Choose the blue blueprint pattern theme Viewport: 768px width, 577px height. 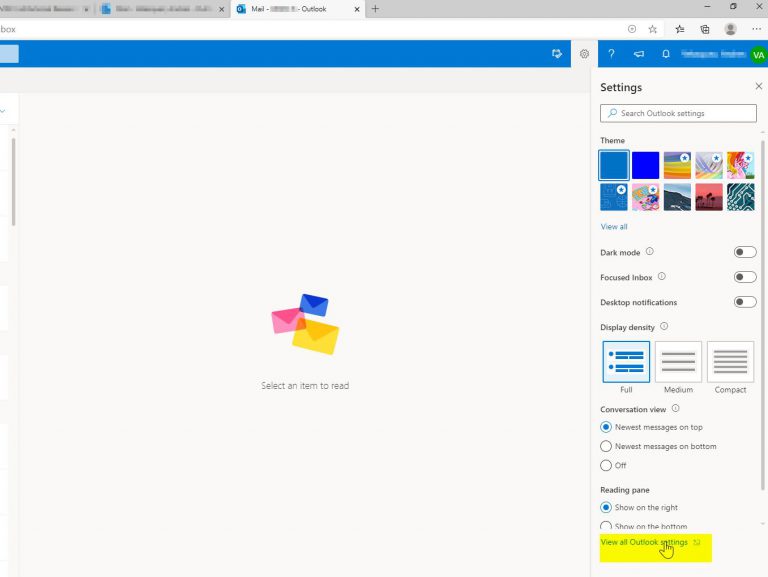pos(614,197)
